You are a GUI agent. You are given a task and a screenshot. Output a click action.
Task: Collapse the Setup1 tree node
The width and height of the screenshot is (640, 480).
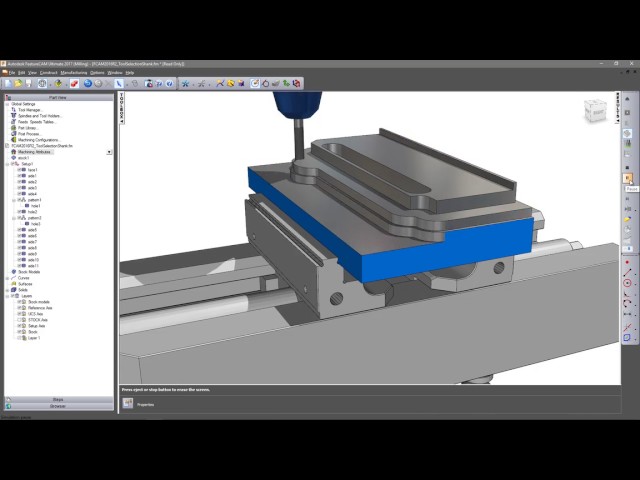[x=7, y=164]
